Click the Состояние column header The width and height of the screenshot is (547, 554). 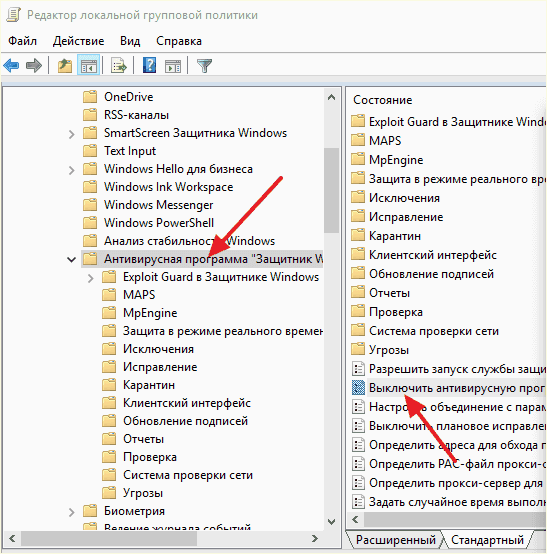pos(383,100)
